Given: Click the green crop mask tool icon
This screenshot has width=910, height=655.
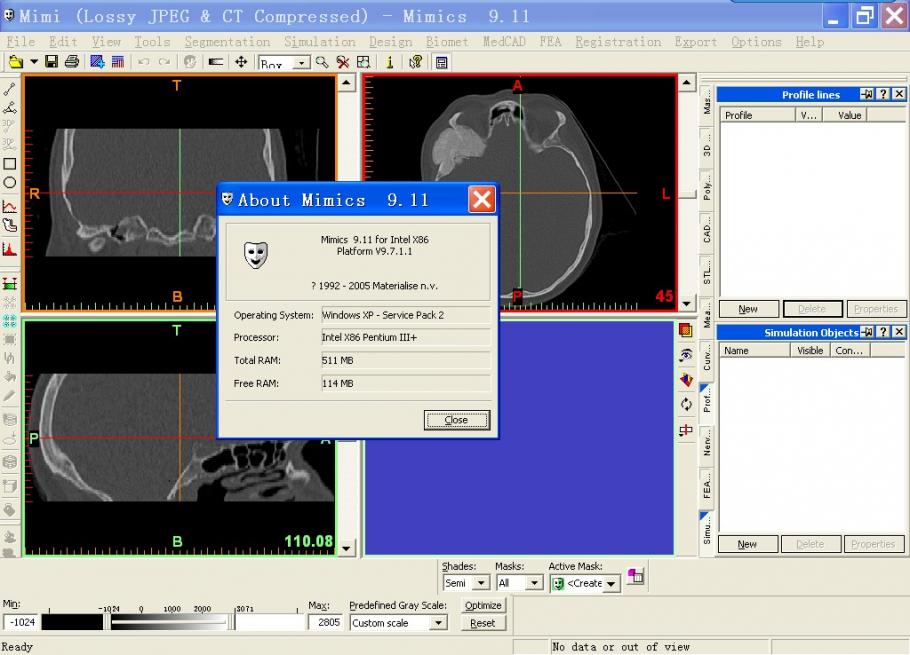Looking at the screenshot, I should tap(9, 284).
